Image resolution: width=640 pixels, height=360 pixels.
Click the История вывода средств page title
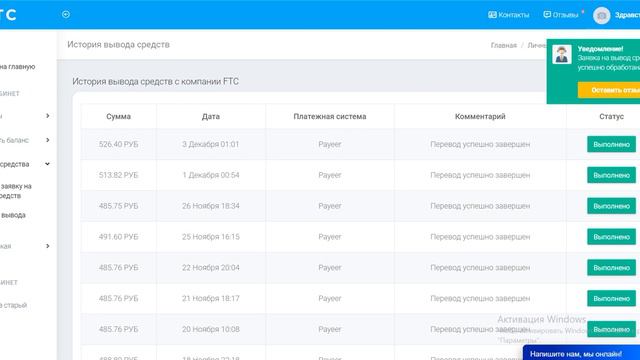tap(118, 44)
